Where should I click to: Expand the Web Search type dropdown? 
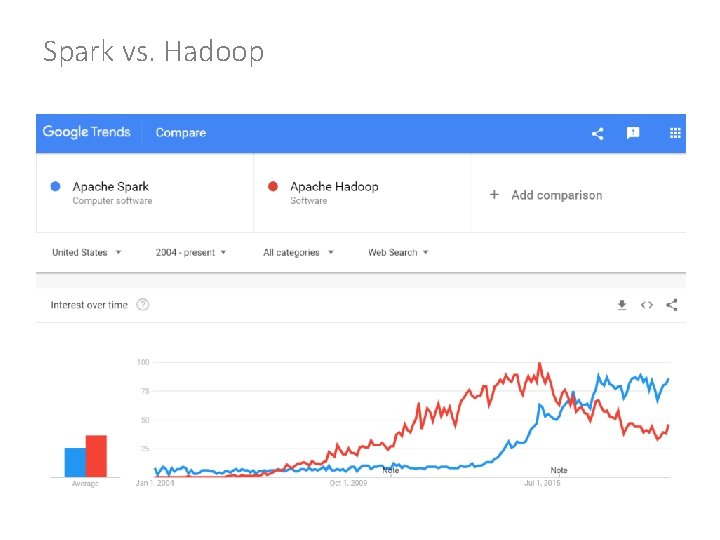coord(398,253)
